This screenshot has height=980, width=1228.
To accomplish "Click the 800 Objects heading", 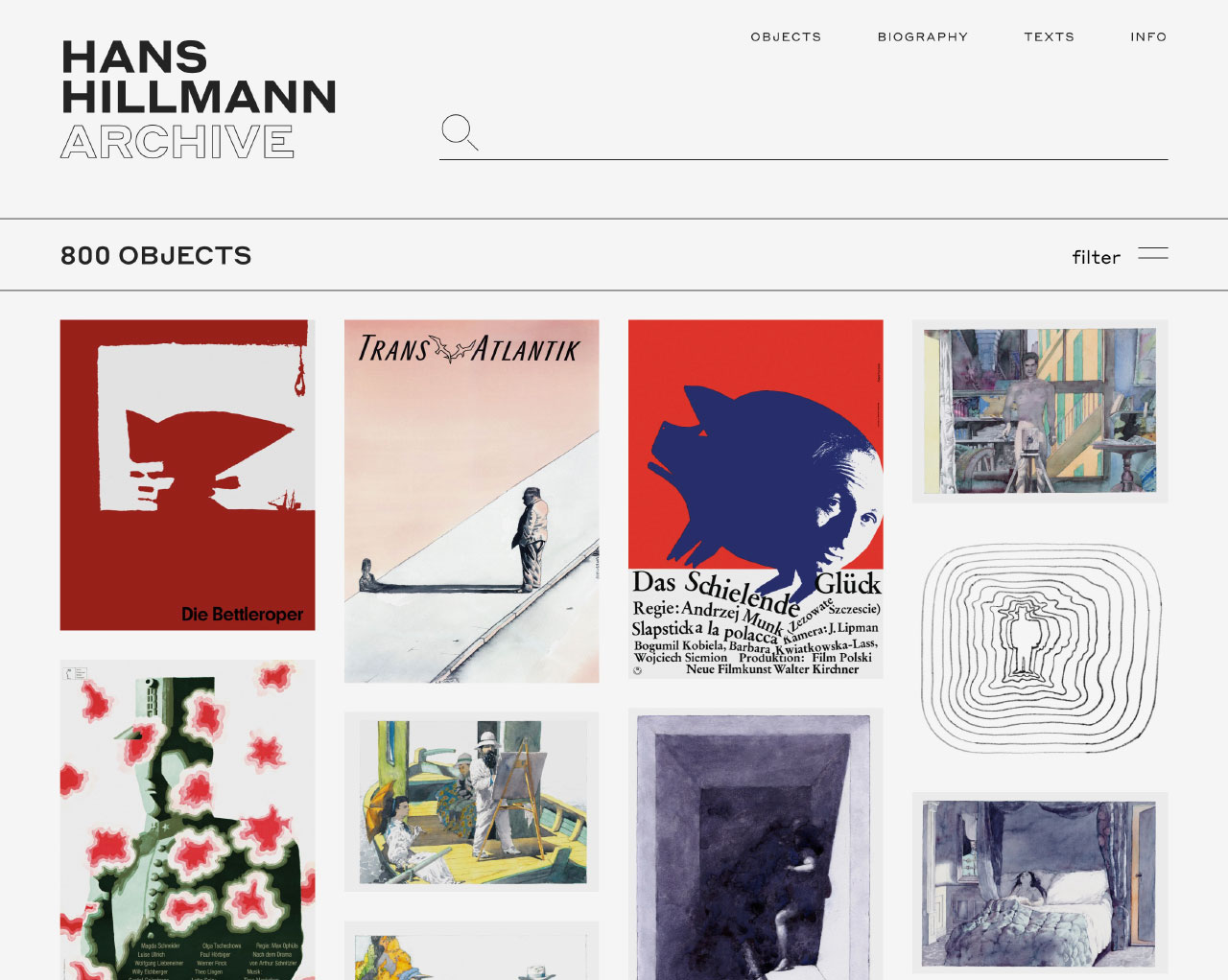I will coord(155,256).
